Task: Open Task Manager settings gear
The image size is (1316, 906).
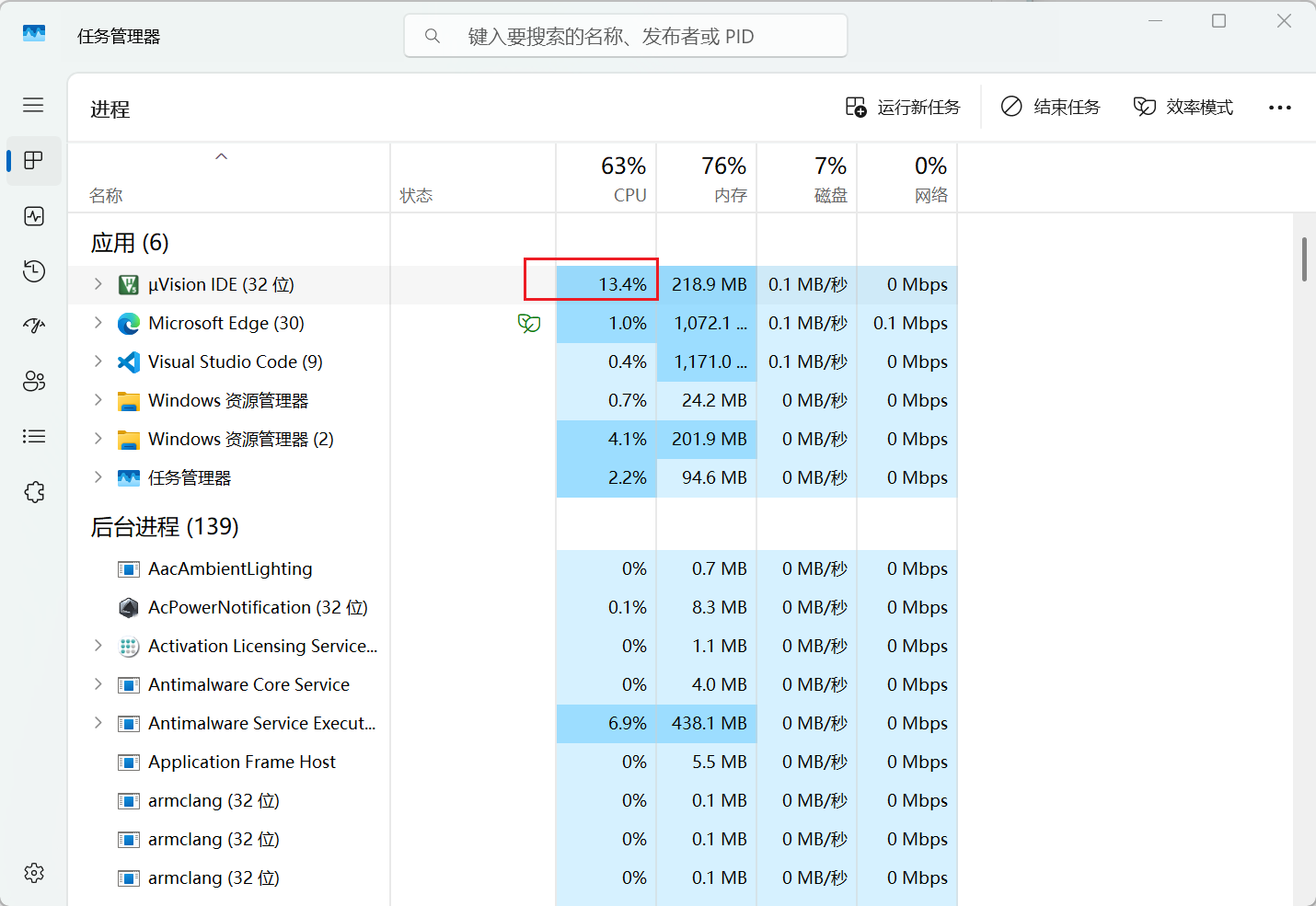Action: click(x=34, y=873)
